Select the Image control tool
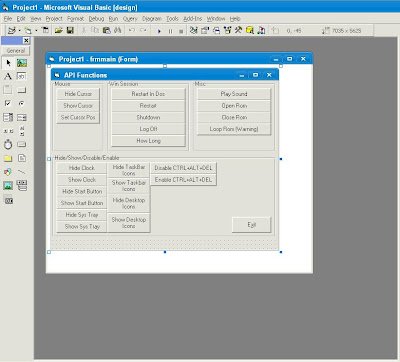400x362 pixels. [8, 186]
